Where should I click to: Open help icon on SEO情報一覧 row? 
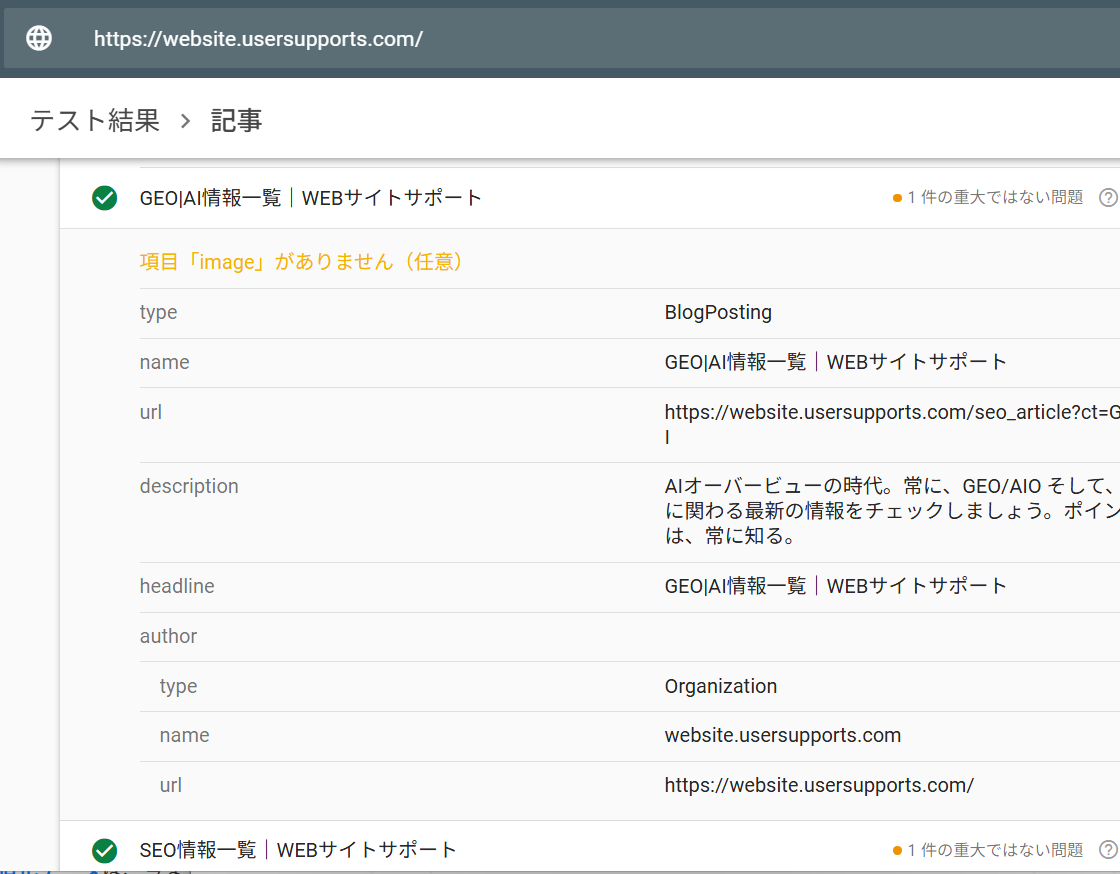point(1107,850)
